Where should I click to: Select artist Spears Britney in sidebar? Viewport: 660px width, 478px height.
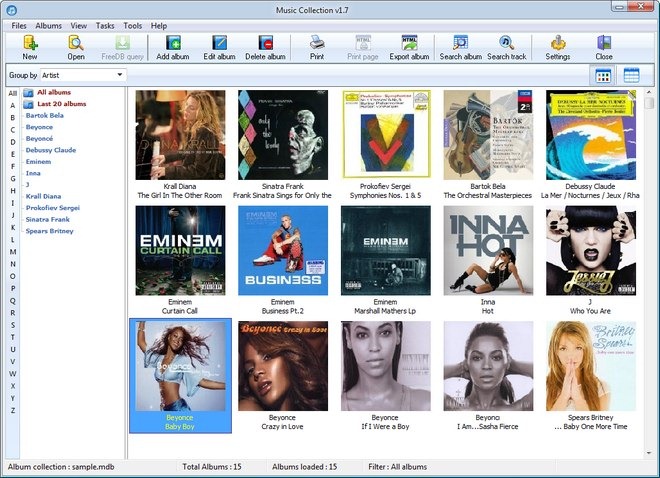coord(50,231)
